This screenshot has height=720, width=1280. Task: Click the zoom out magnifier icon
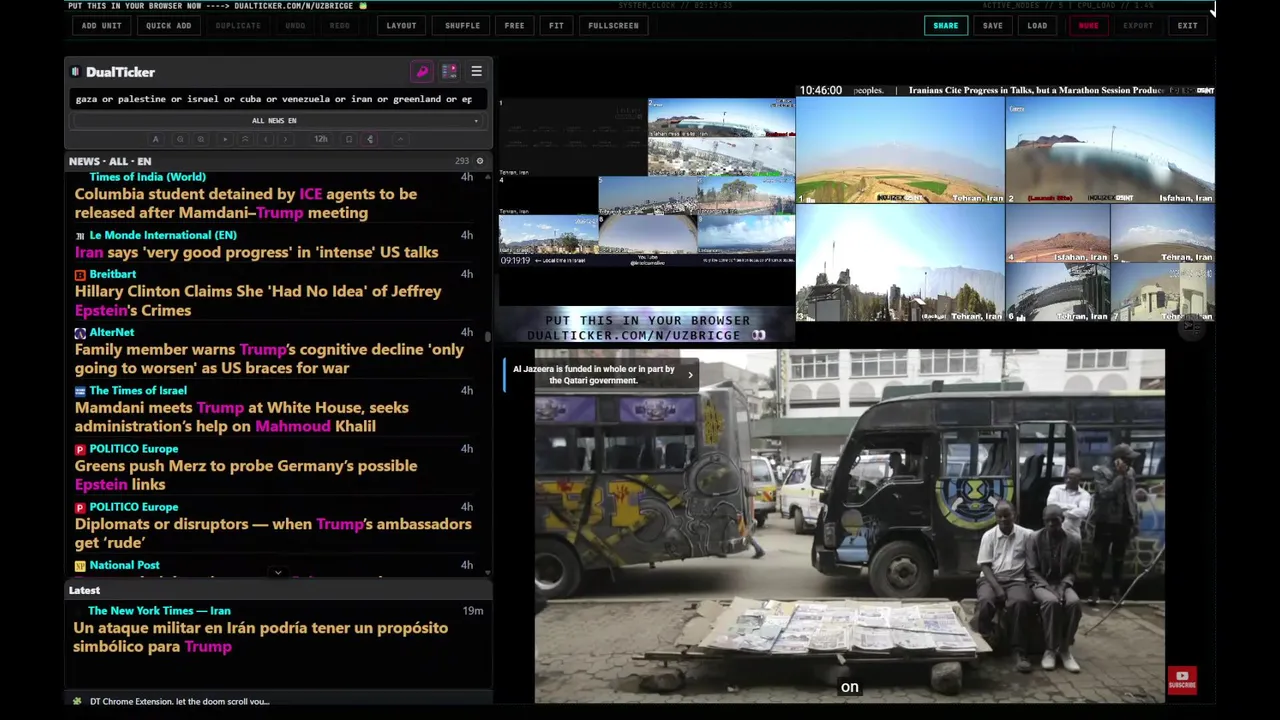(180, 139)
